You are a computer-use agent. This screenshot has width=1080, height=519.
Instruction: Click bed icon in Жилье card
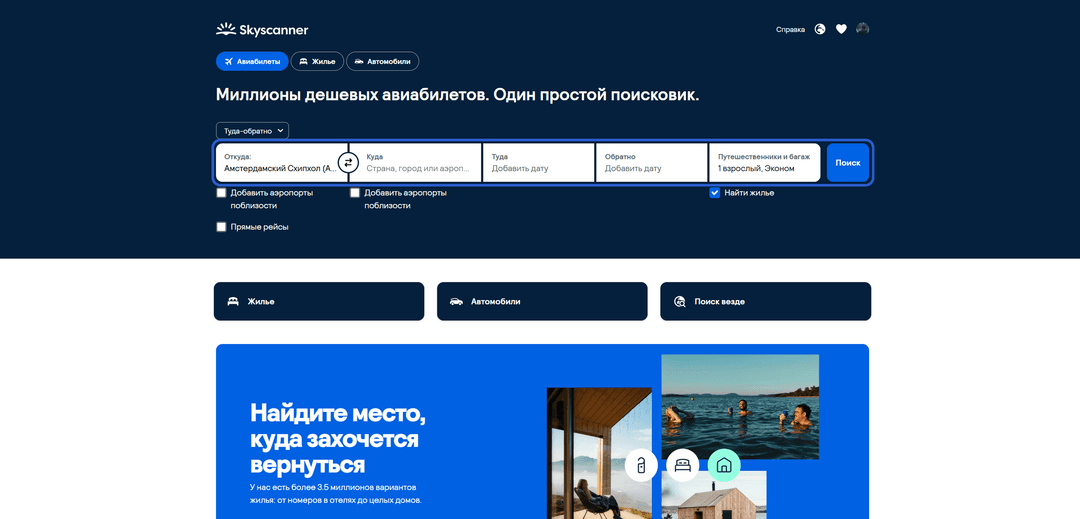[x=233, y=301]
